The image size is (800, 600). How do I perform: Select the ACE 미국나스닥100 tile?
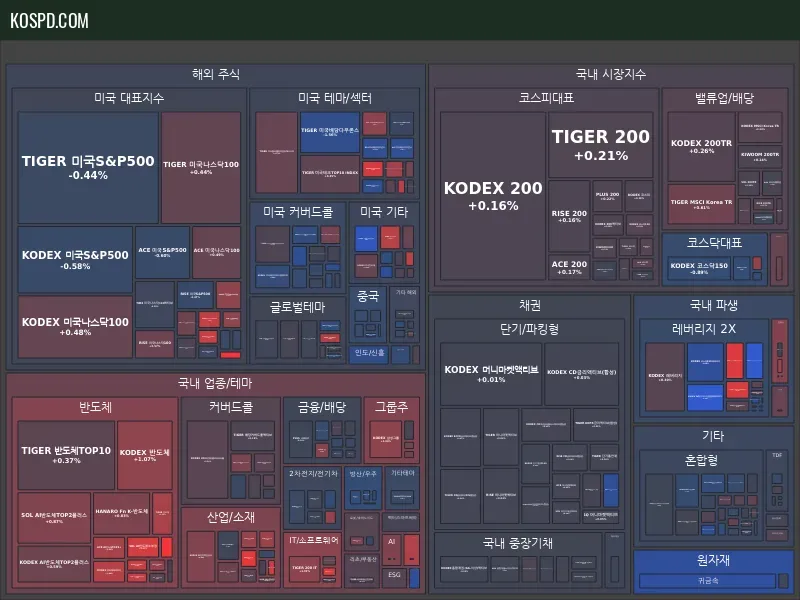[216, 252]
